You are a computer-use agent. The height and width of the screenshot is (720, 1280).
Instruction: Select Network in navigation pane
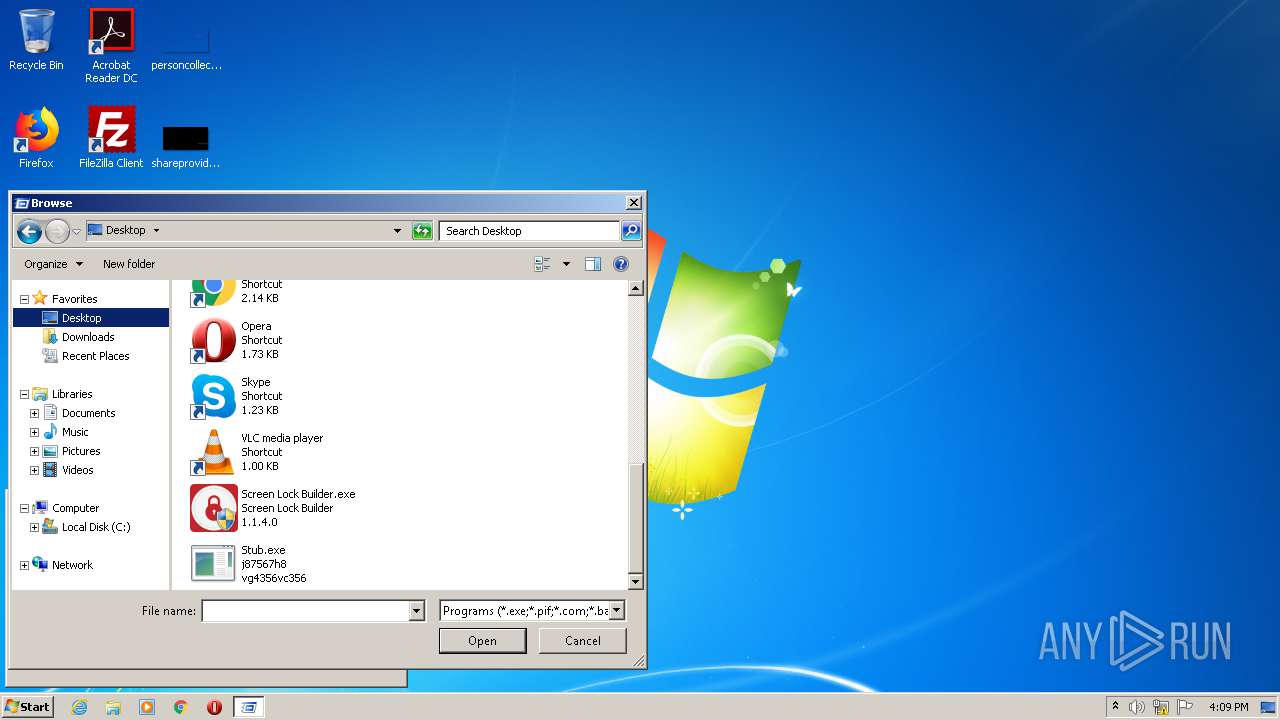tap(72, 565)
